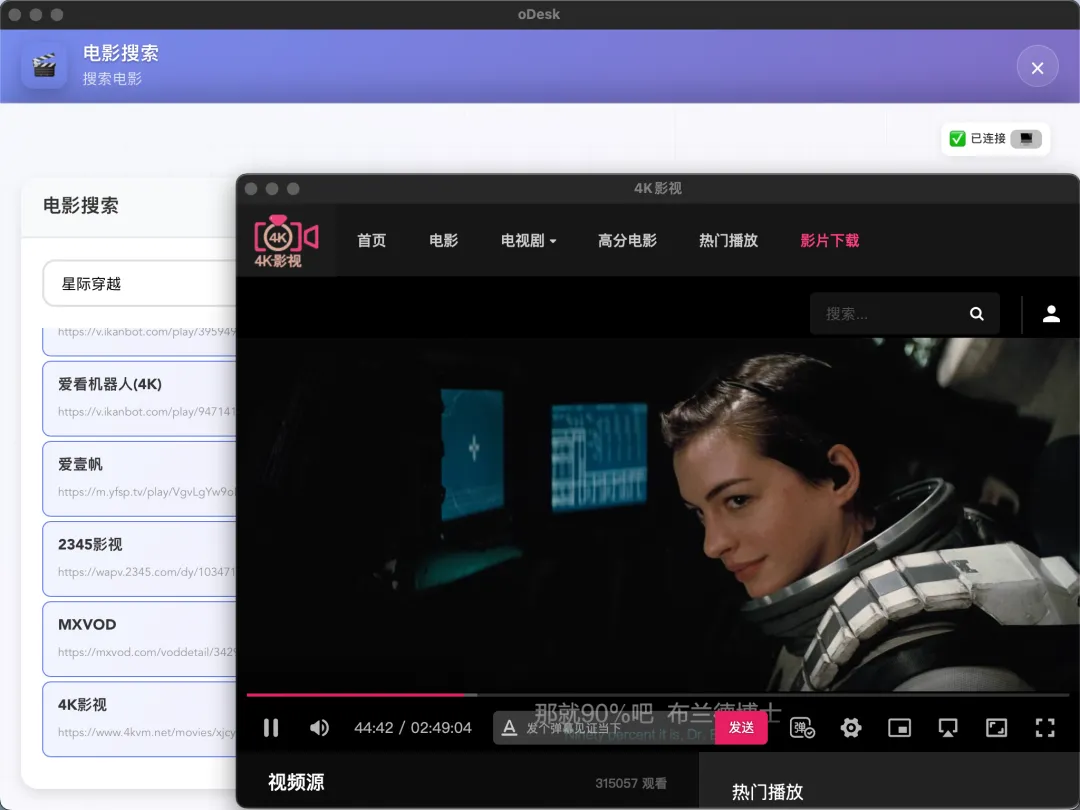Click the 视频源 section heading

tap(296, 782)
